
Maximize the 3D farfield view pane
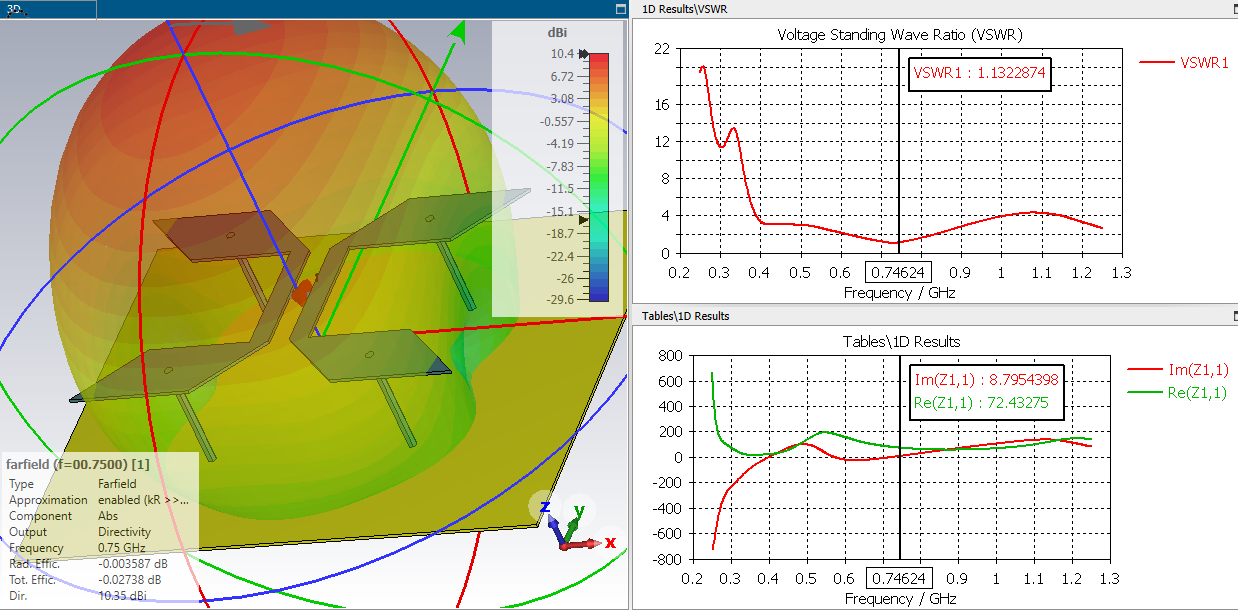click(621, 9)
